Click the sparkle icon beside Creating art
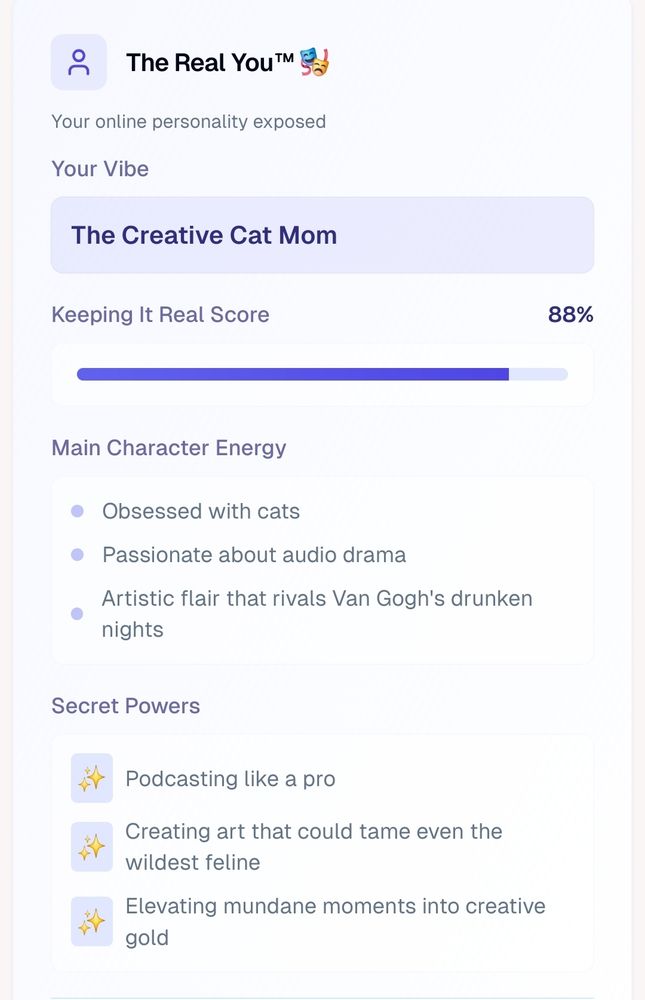Viewport: 645px width, 1000px height. click(x=91, y=846)
